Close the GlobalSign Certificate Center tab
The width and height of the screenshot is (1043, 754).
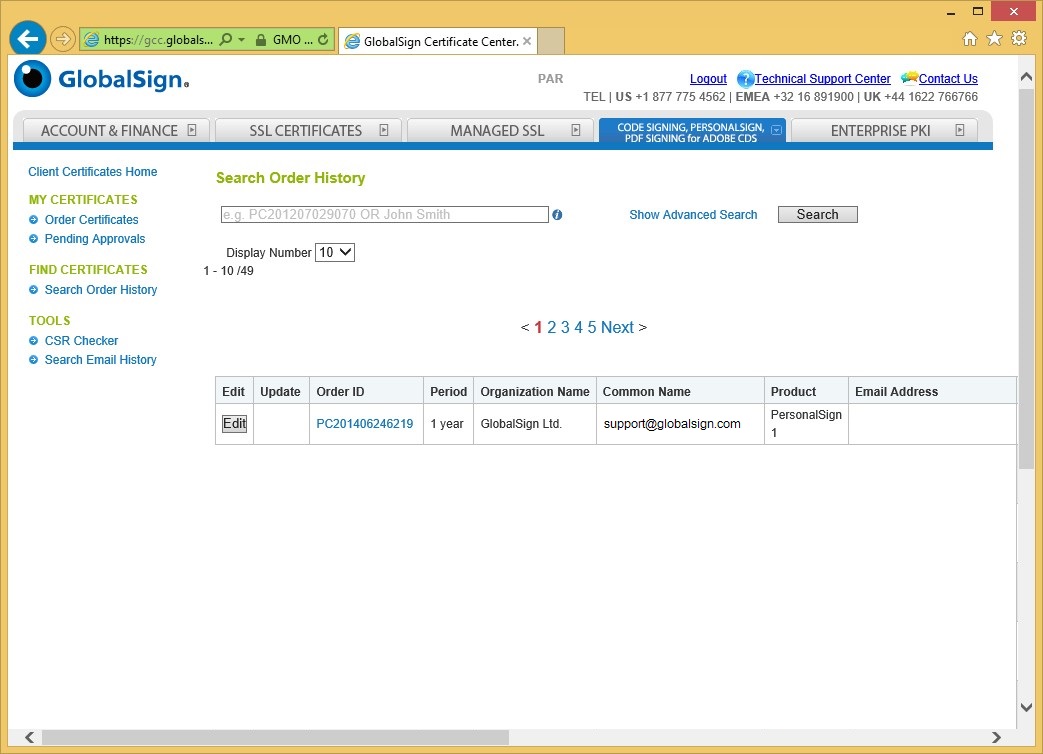[x=527, y=41]
